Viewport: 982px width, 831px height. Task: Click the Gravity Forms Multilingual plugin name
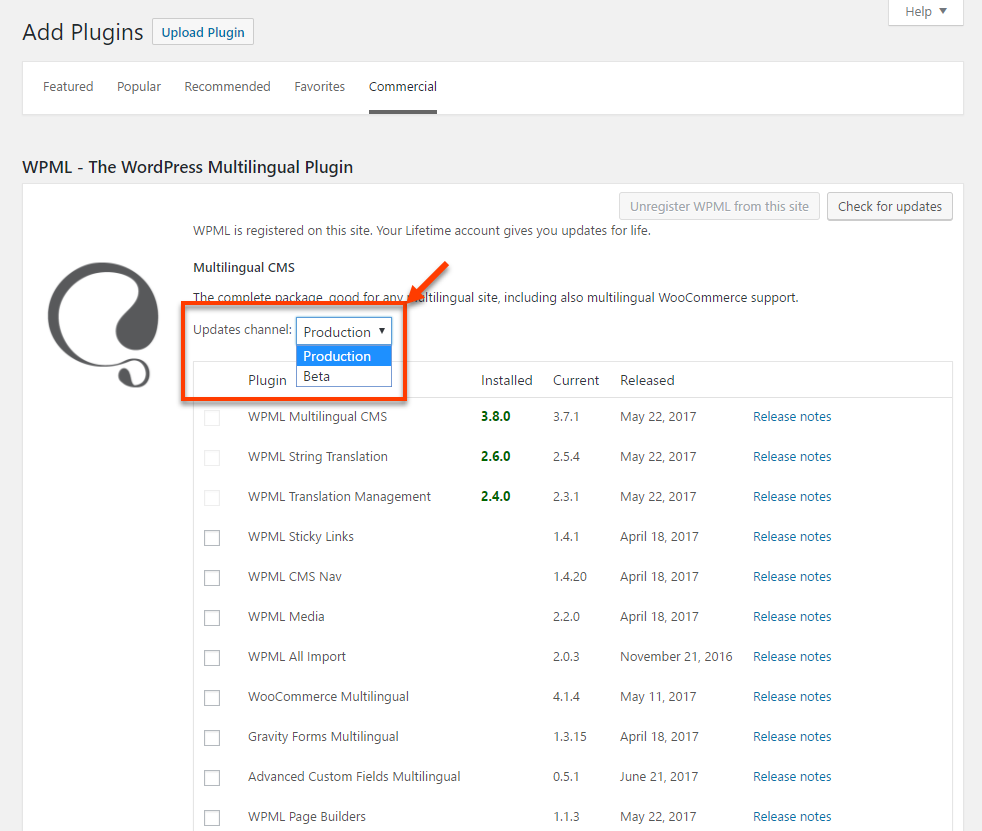tap(323, 737)
